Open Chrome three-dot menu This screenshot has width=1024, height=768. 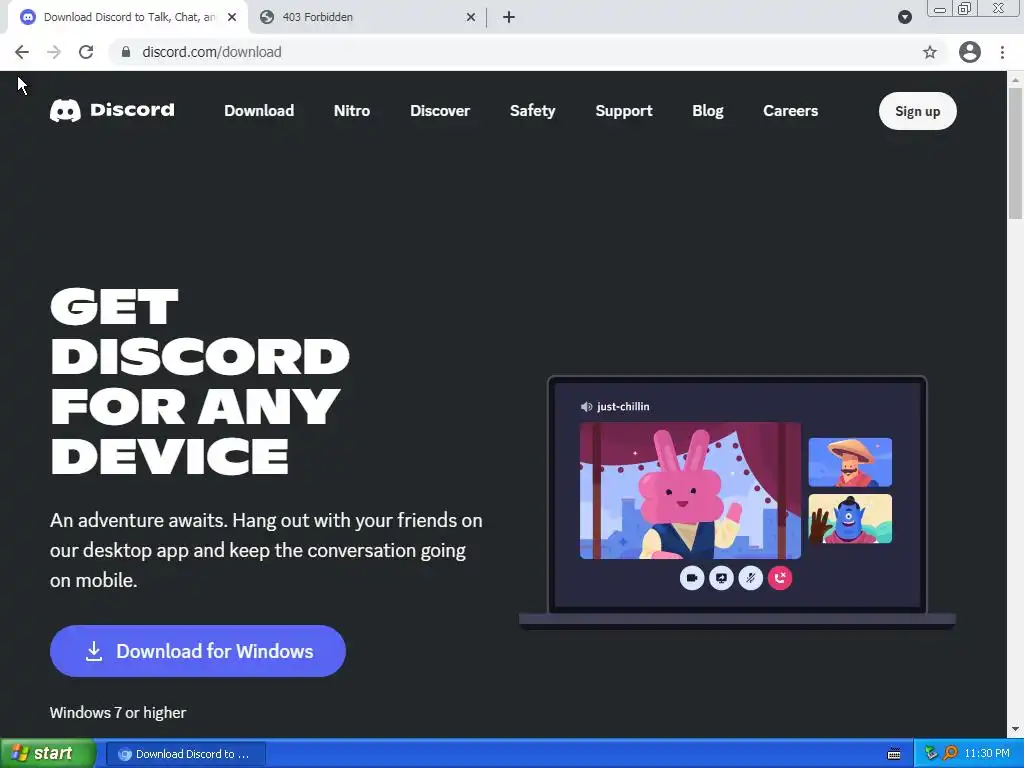(x=1002, y=52)
